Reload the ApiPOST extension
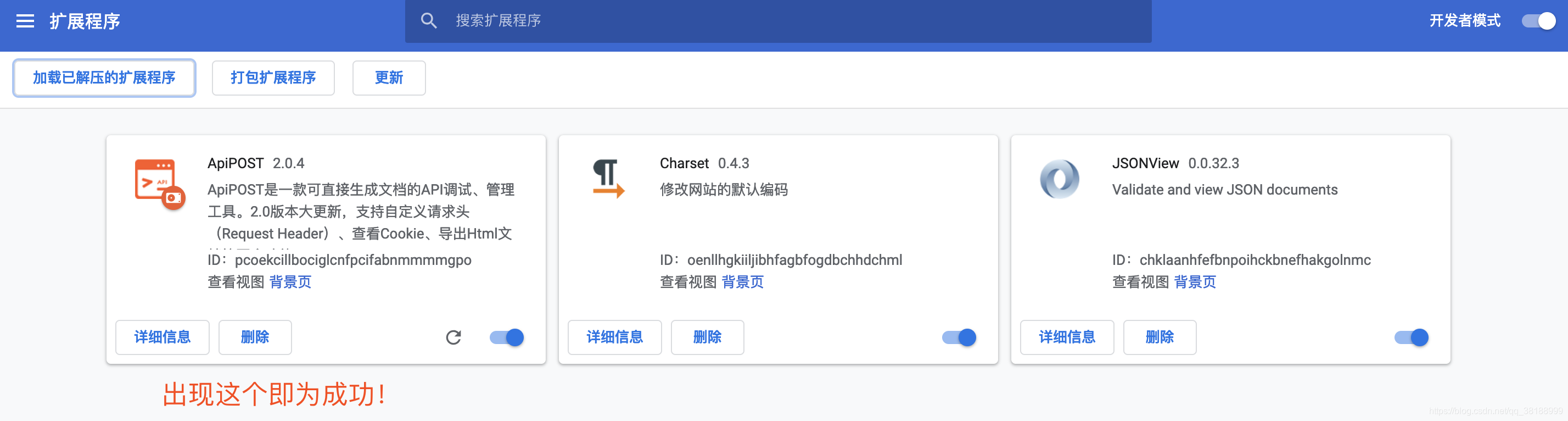 click(453, 337)
